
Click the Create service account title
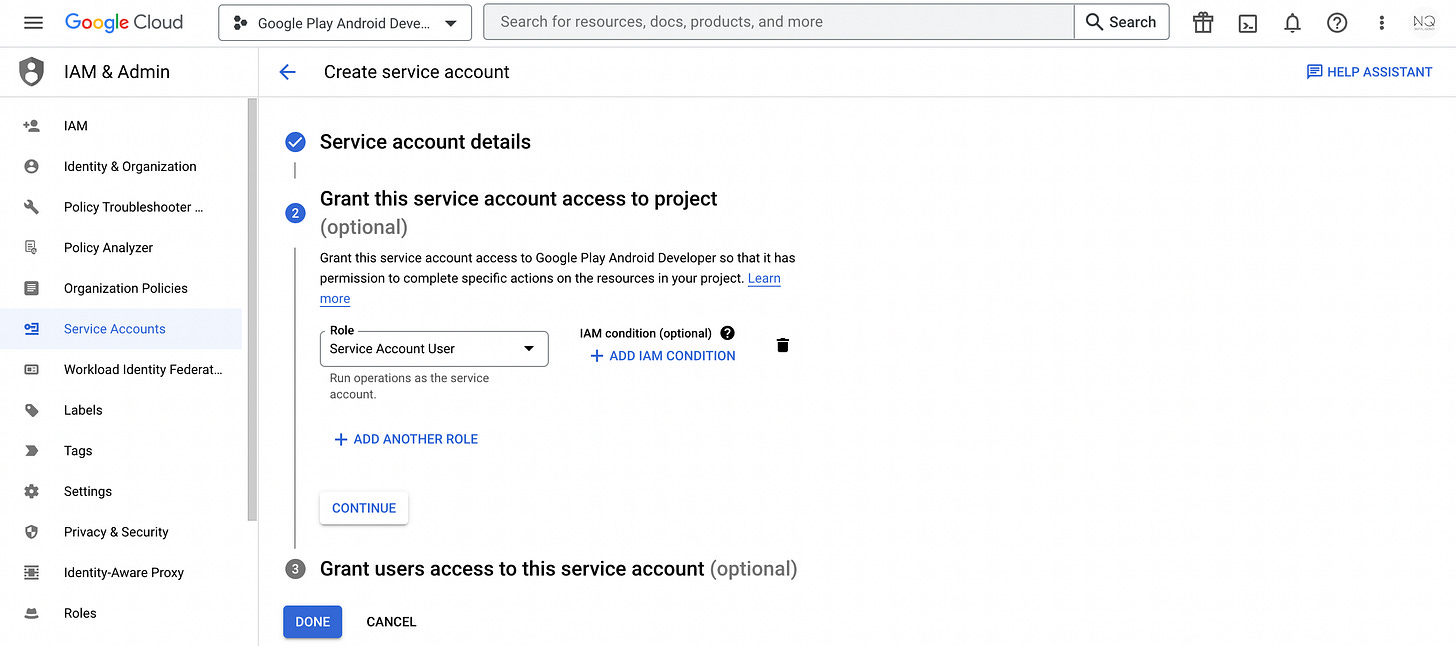[x=417, y=72]
